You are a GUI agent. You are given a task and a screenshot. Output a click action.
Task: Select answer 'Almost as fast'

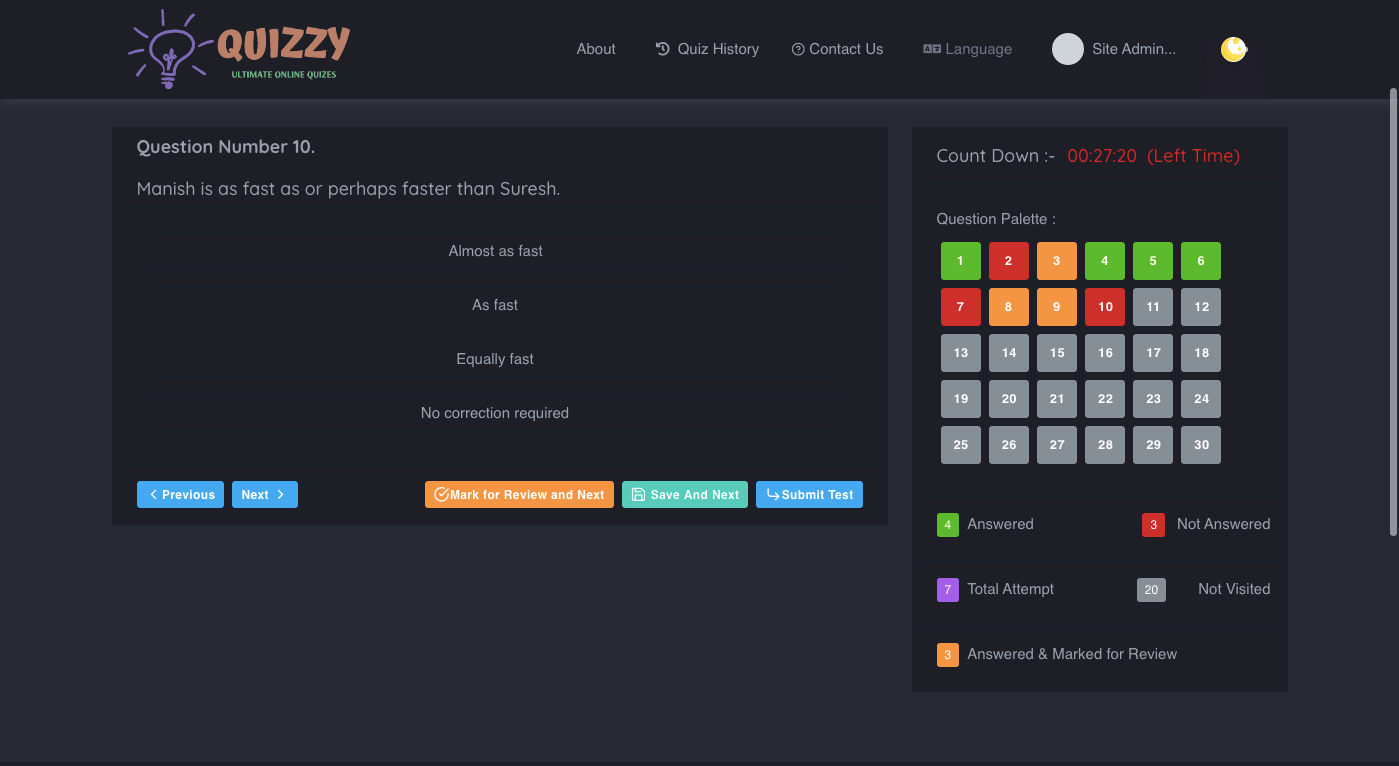point(495,251)
